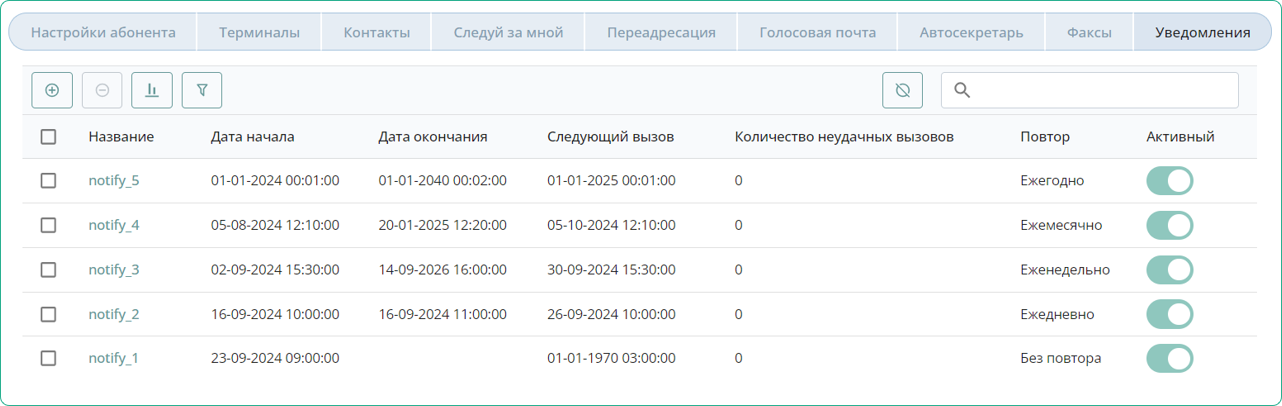This screenshot has height=406, width=1282.
Task: Open the column chart icon button
Action: click(152, 90)
